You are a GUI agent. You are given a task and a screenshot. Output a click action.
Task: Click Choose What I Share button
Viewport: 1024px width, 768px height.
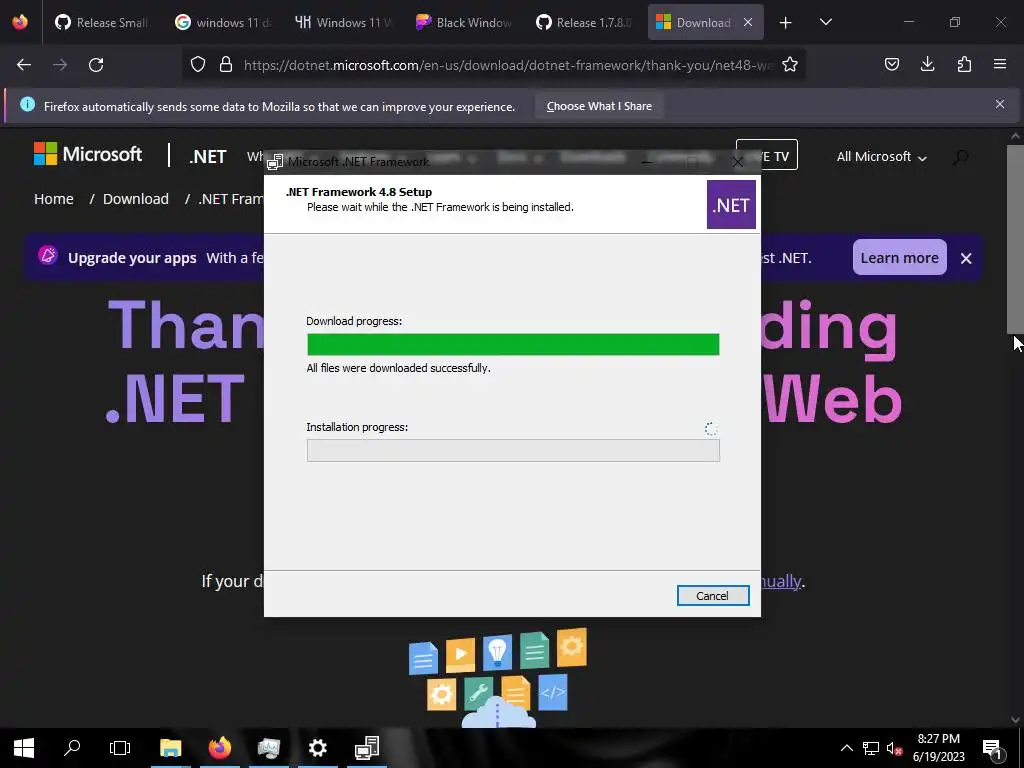pos(599,106)
